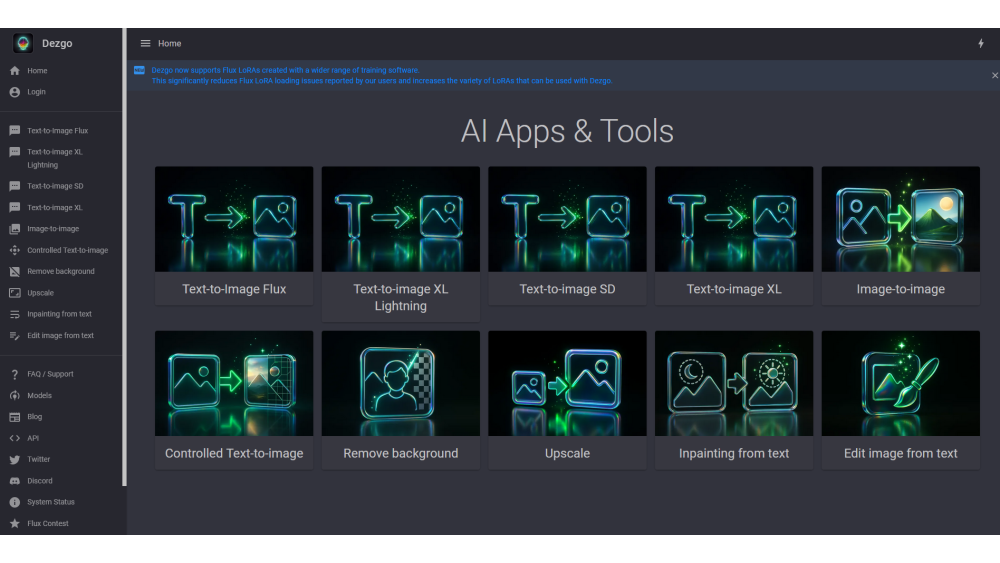Viewport: 1000px width, 563px height.
Task: Click the System Status info icon
Action: pos(15,502)
